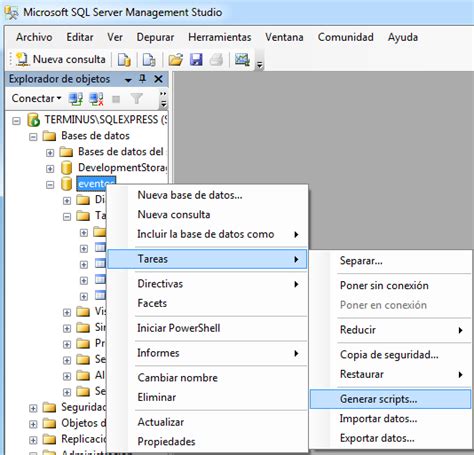
Task: Toggle auto-hide pin on Explorador de objetos
Action: 142,79
